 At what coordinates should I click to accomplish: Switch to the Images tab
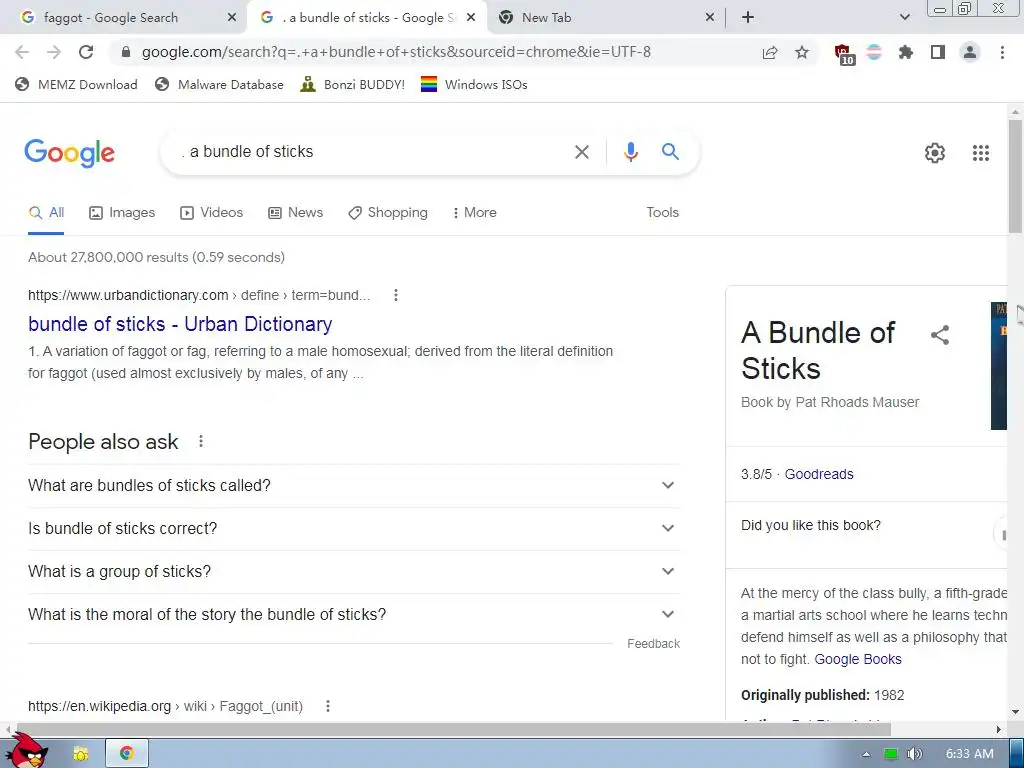pos(122,212)
